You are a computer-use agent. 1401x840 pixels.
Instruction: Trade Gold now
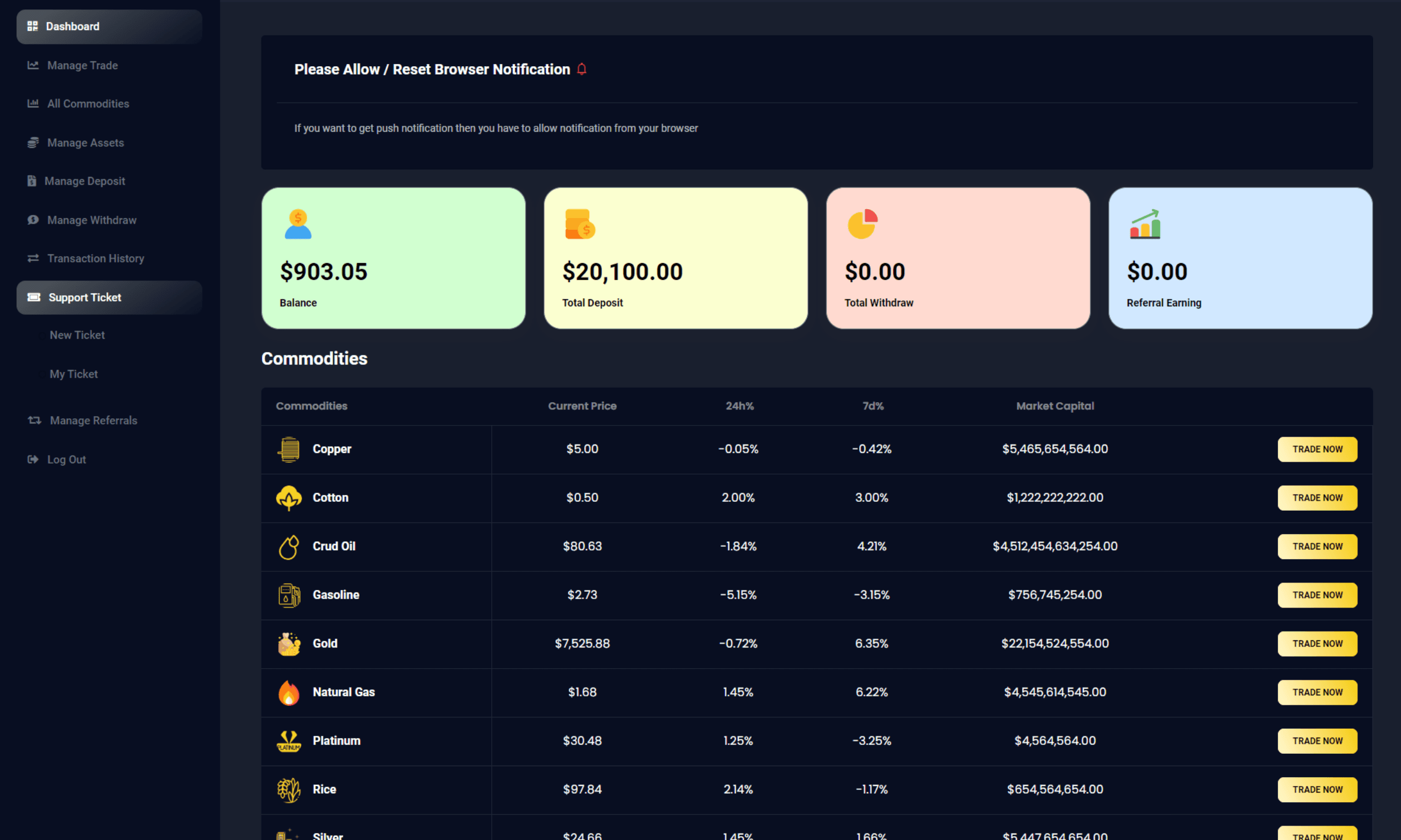point(1317,644)
